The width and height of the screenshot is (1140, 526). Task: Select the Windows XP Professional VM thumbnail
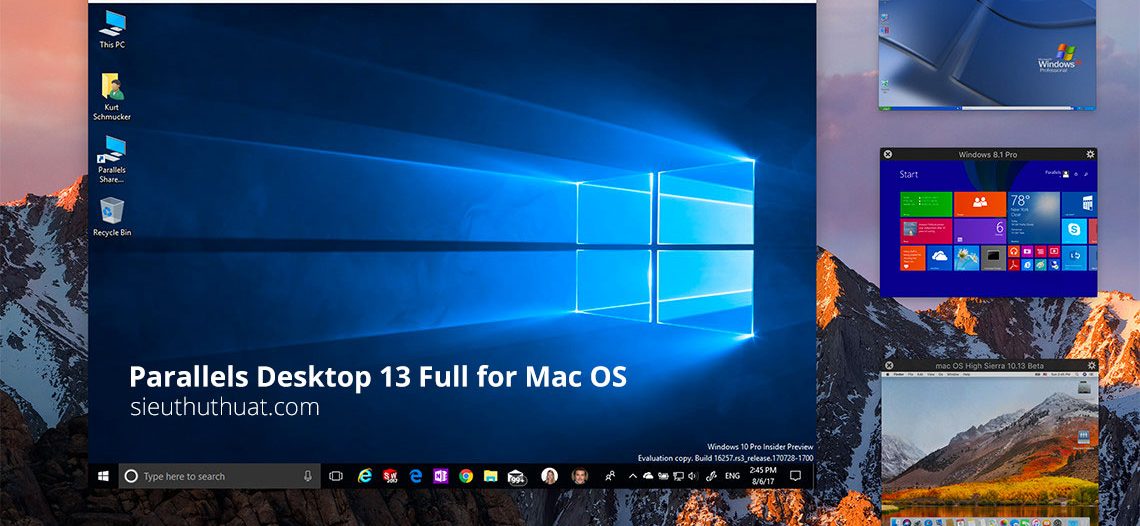click(x=987, y=55)
